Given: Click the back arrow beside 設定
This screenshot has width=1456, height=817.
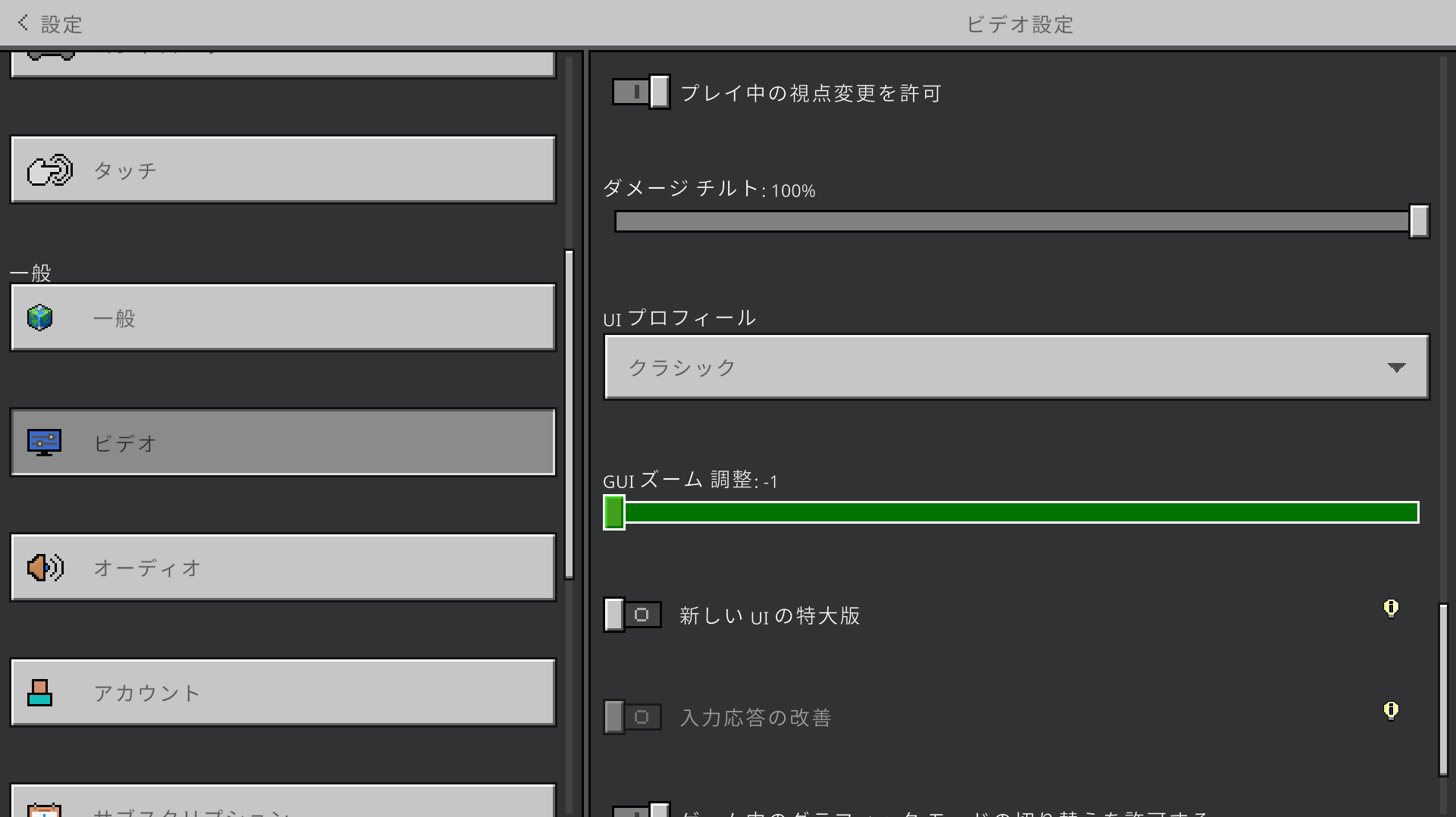Looking at the screenshot, I should [23, 23].
